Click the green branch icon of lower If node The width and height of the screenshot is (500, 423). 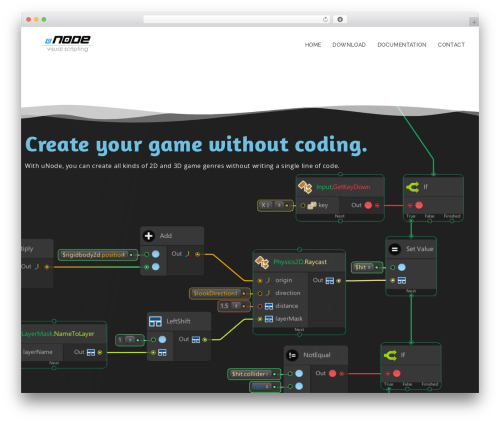(x=390, y=355)
